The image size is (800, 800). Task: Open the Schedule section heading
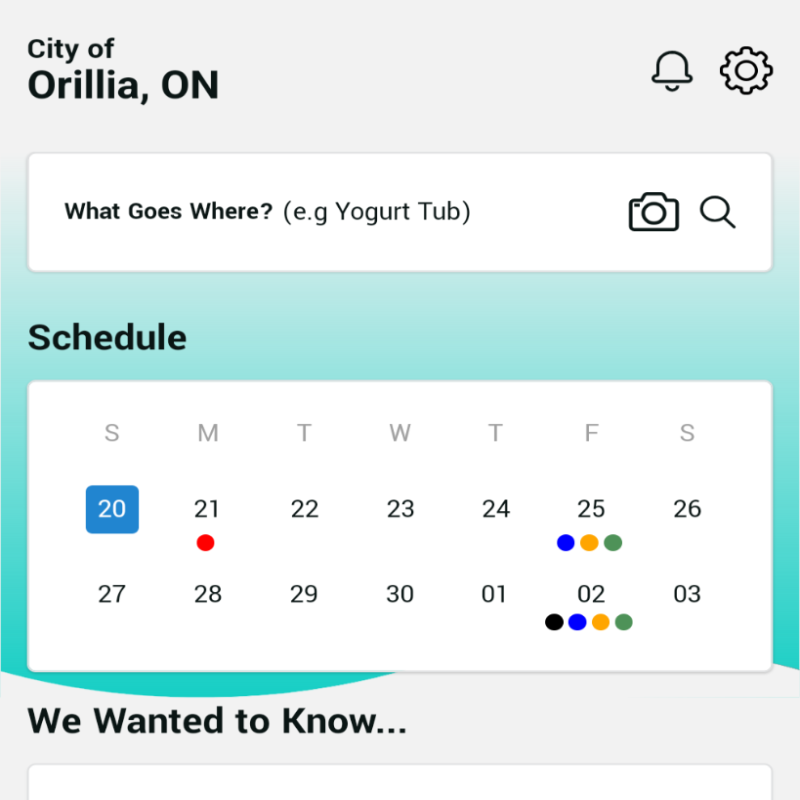point(107,337)
